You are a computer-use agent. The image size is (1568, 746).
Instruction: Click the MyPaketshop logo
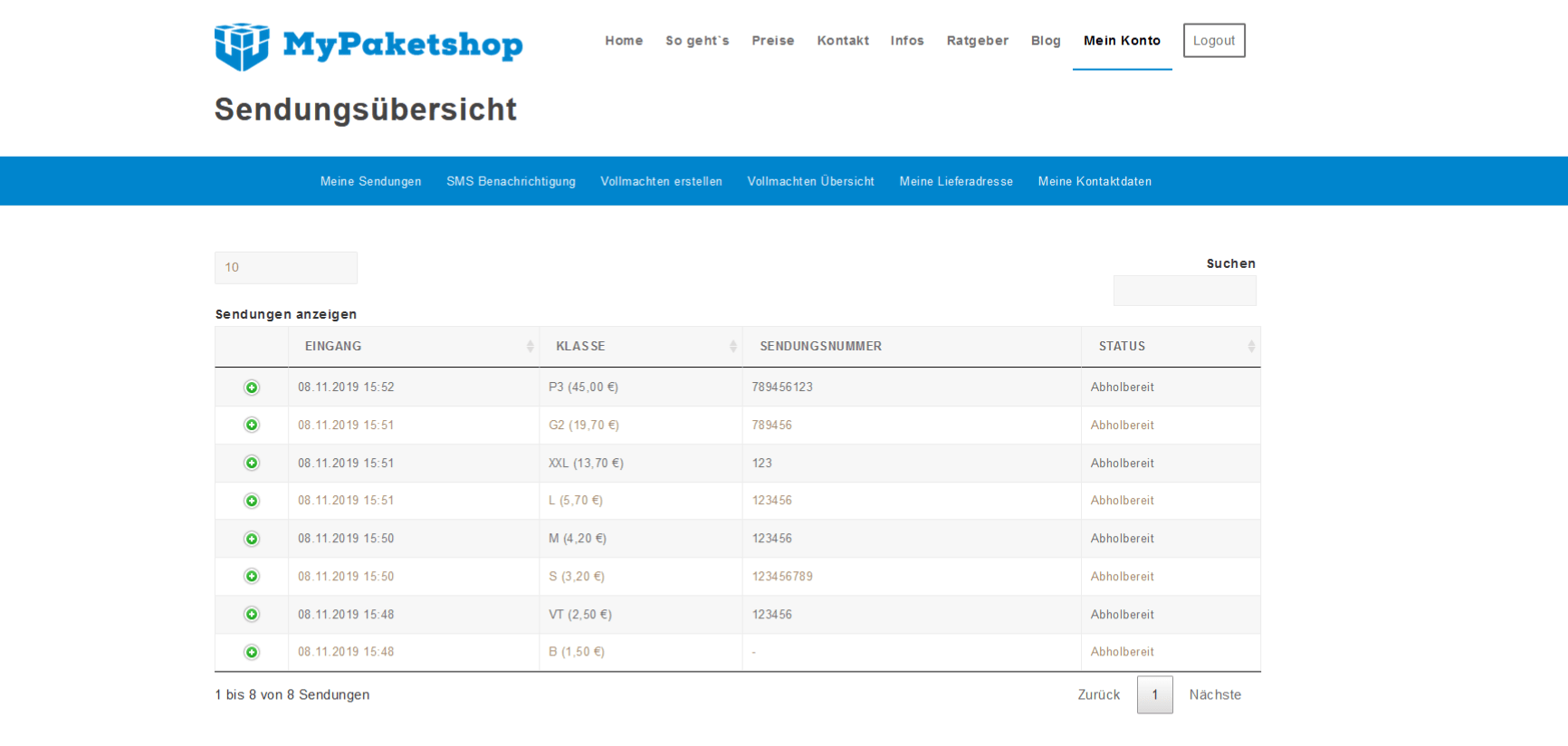pyautogui.click(x=368, y=45)
